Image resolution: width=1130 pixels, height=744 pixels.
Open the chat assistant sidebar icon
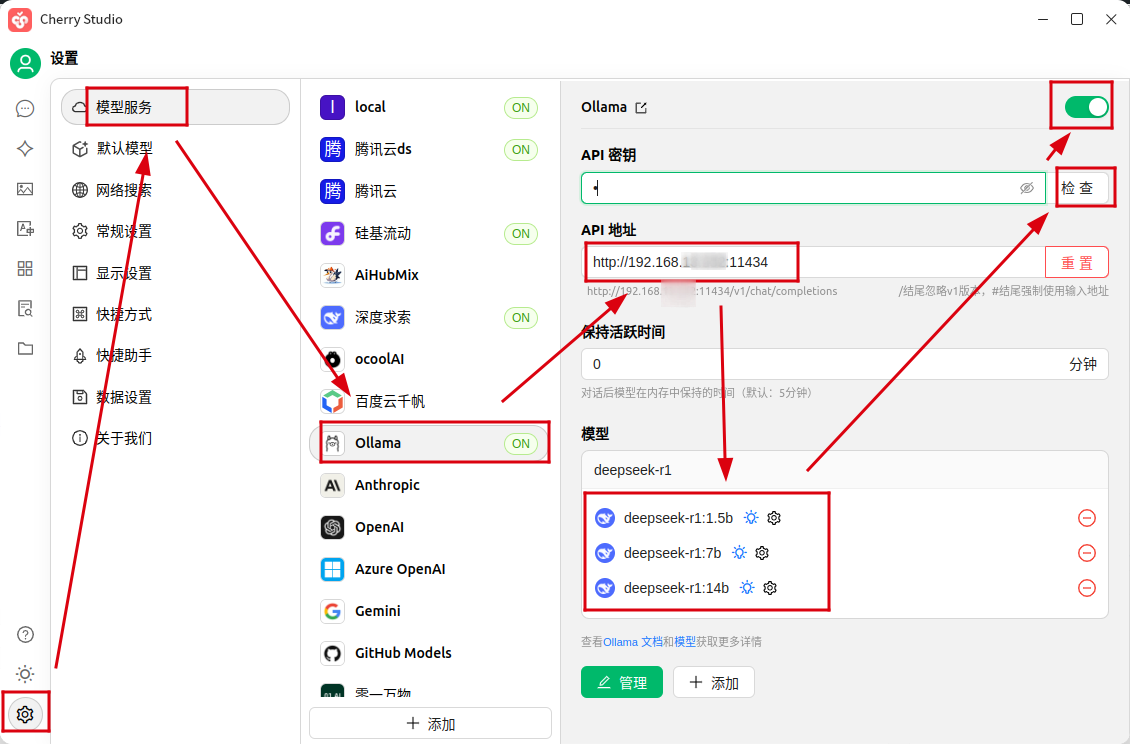pyautogui.click(x=25, y=109)
